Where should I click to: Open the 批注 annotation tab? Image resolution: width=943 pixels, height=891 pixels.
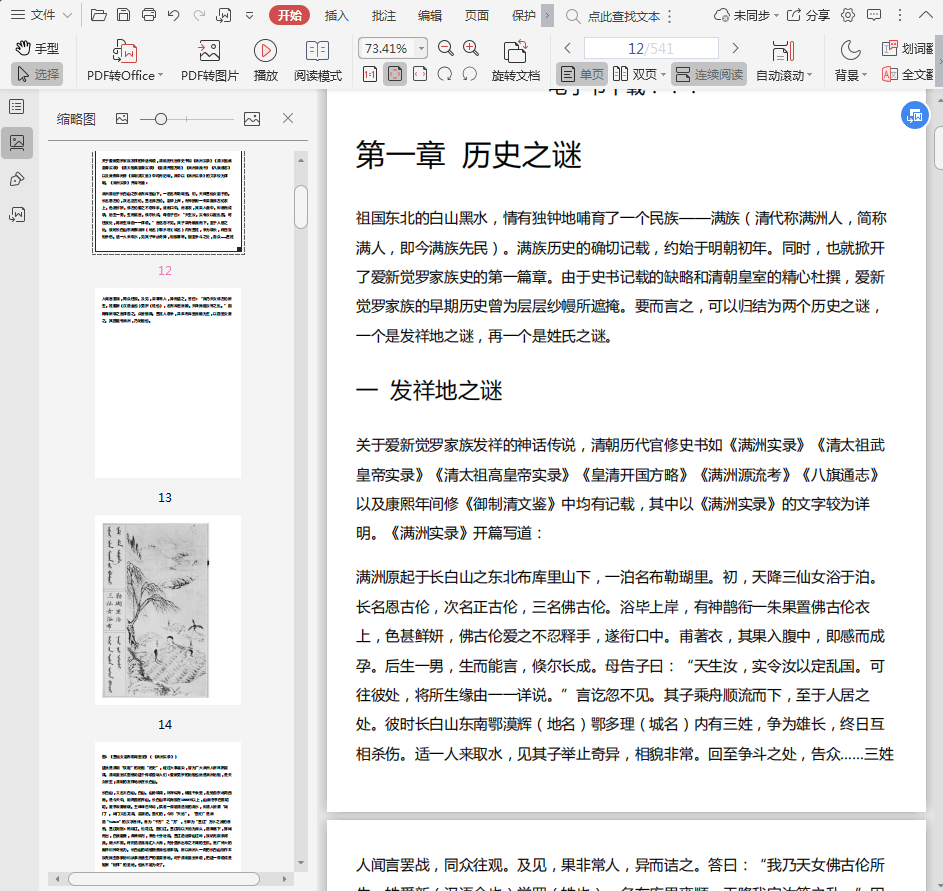tap(383, 15)
